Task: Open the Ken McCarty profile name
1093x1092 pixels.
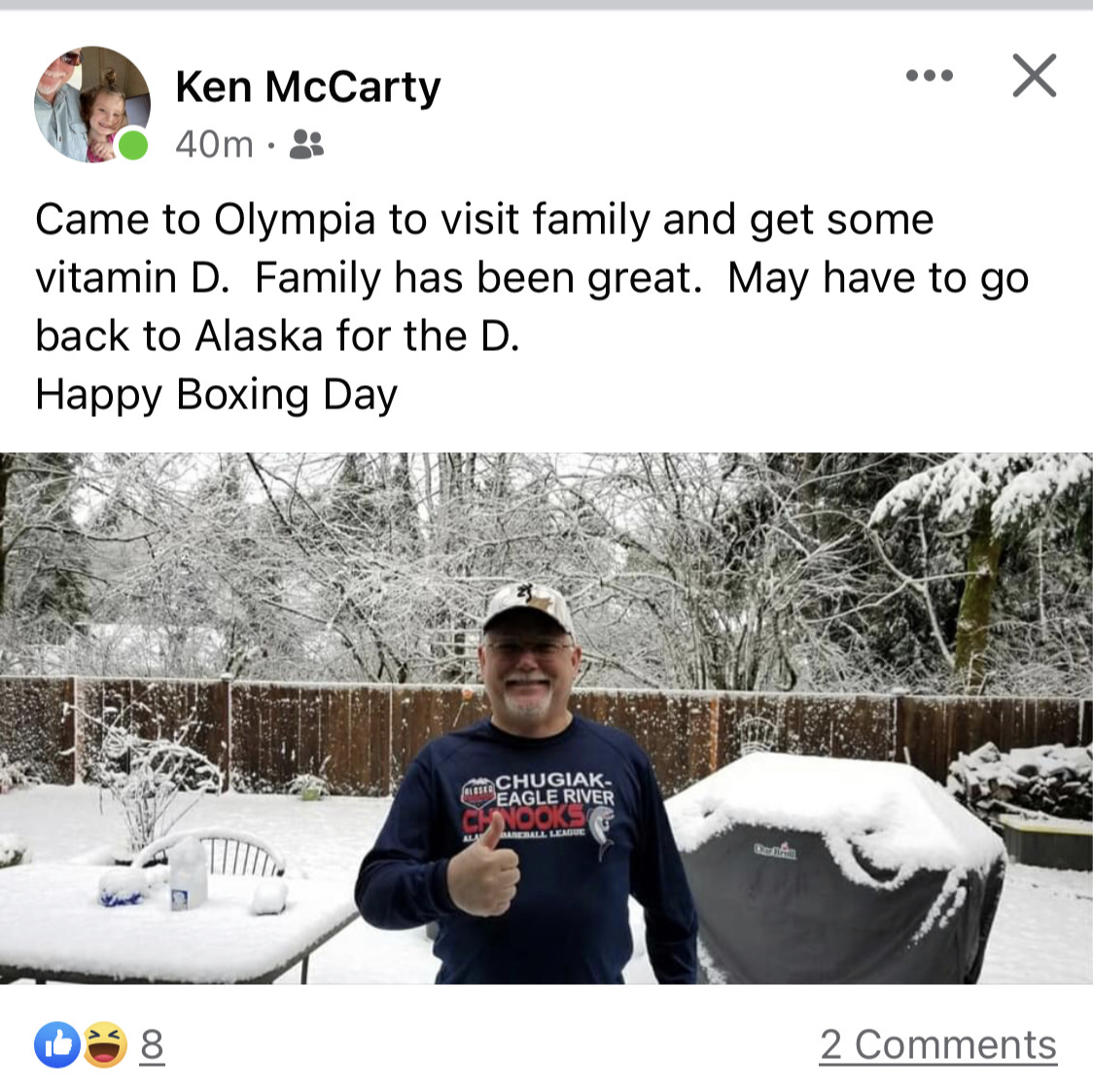Action: click(x=307, y=88)
